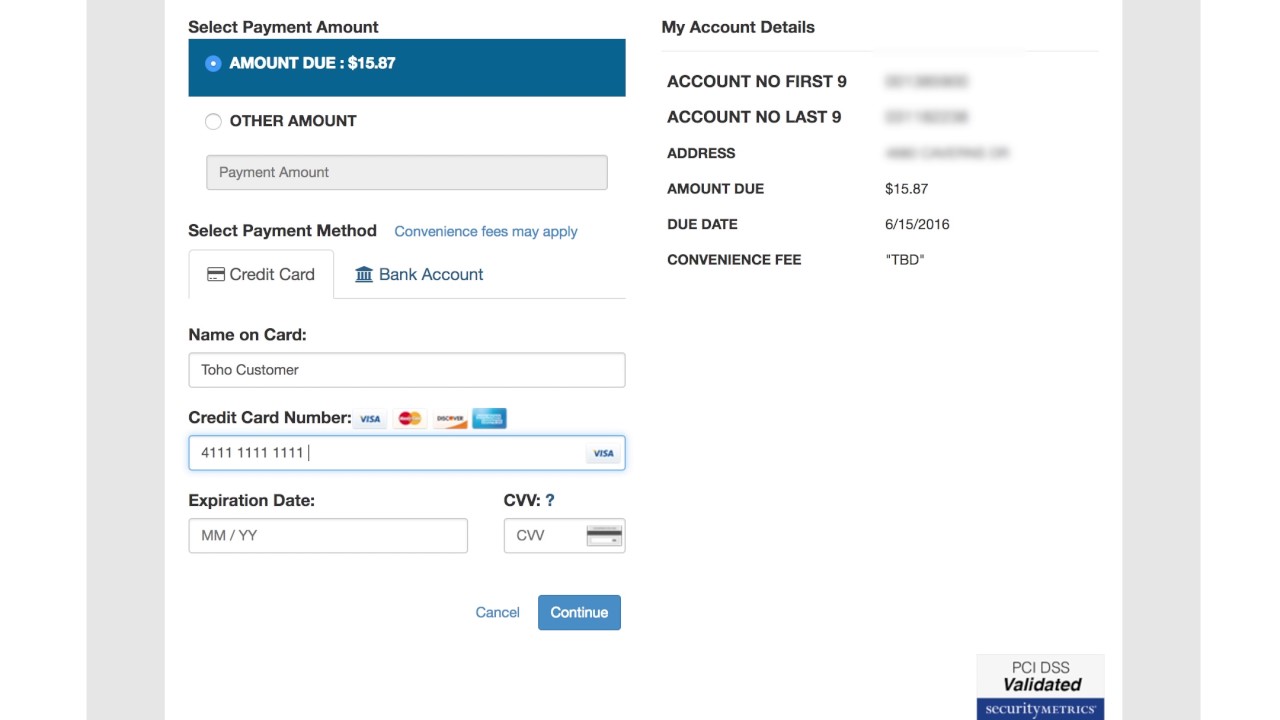The width and height of the screenshot is (1280, 720).
Task: Switch to the Bank Account tab
Action: pyautogui.click(x=419, y=274)
